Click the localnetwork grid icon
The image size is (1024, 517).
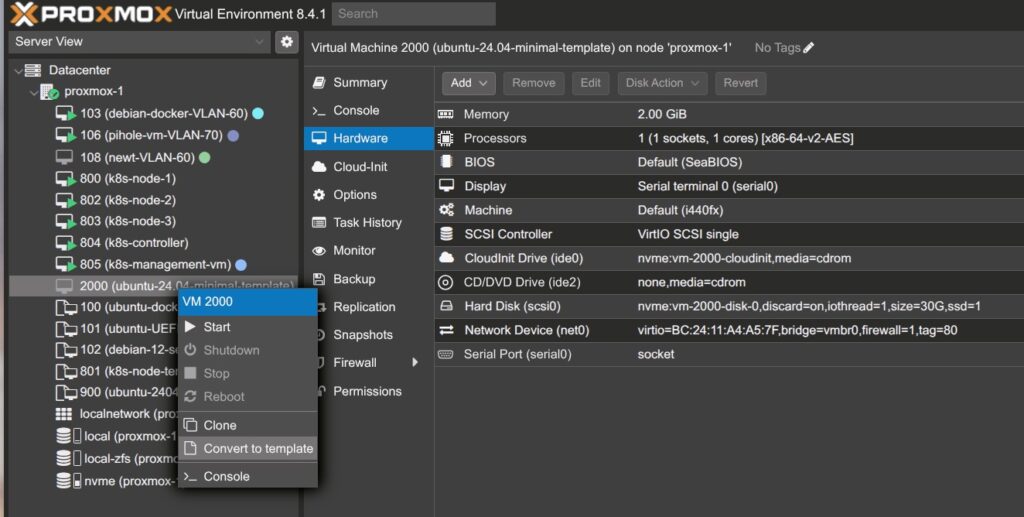coord(64,415)
